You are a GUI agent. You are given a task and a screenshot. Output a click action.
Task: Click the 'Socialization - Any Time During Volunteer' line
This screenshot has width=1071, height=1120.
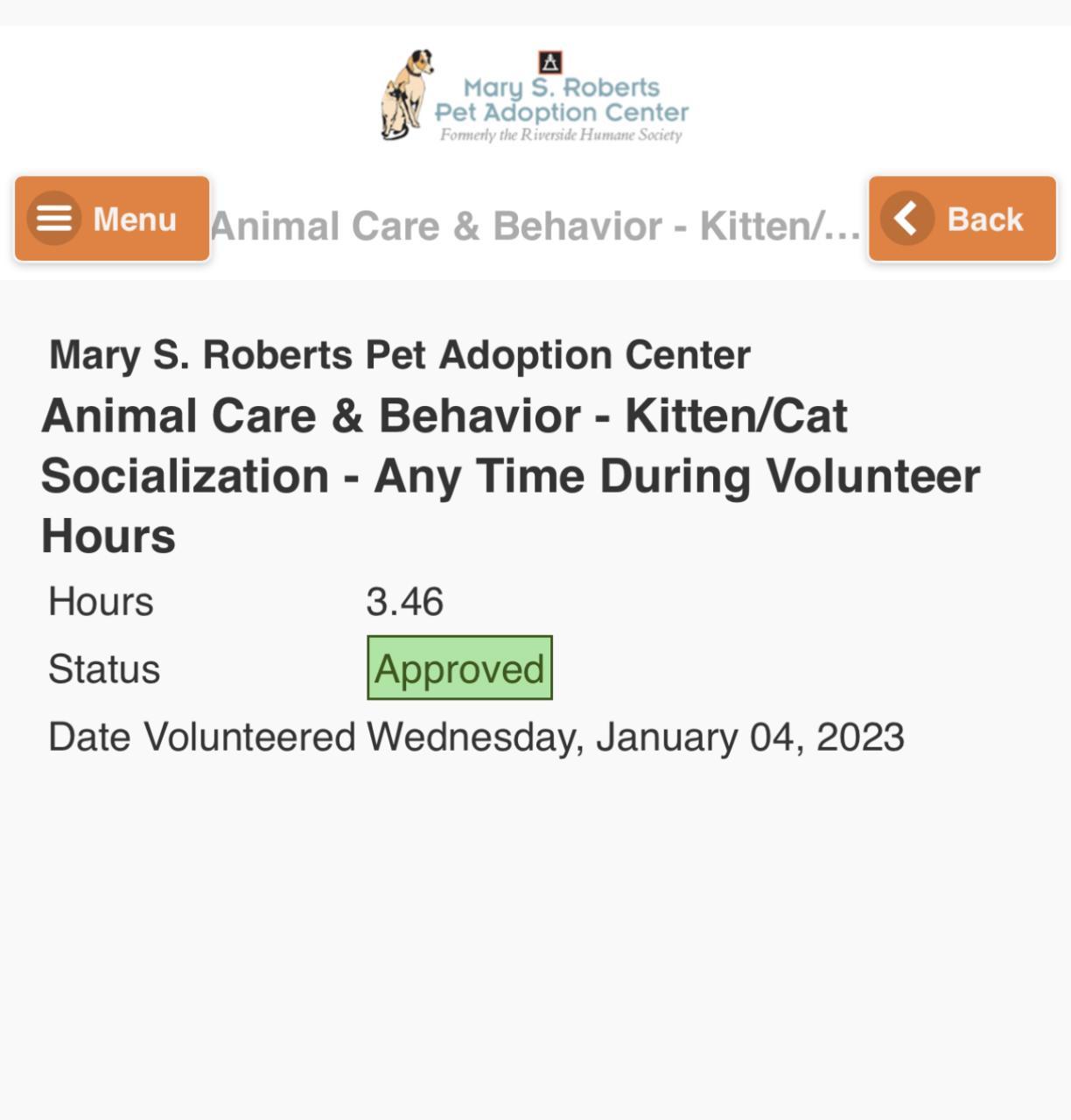point(510,476)
